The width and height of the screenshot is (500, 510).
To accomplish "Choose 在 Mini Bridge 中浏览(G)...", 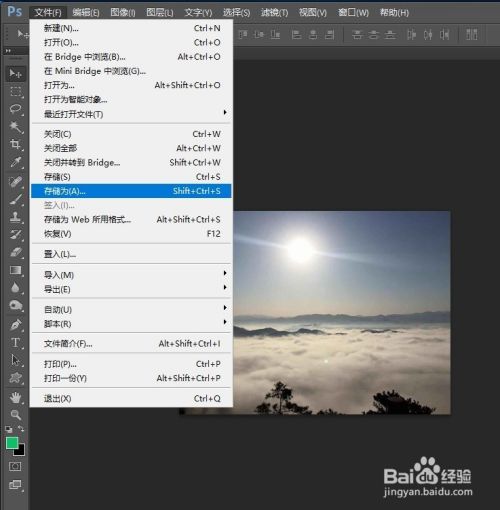I will pos(131,71).
